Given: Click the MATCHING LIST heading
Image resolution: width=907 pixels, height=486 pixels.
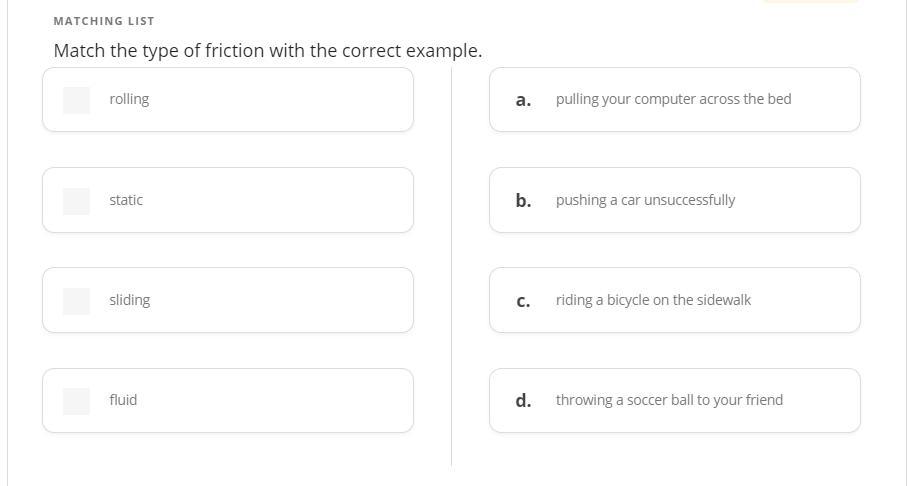Looking at the screenshot, I should point(104,21).
